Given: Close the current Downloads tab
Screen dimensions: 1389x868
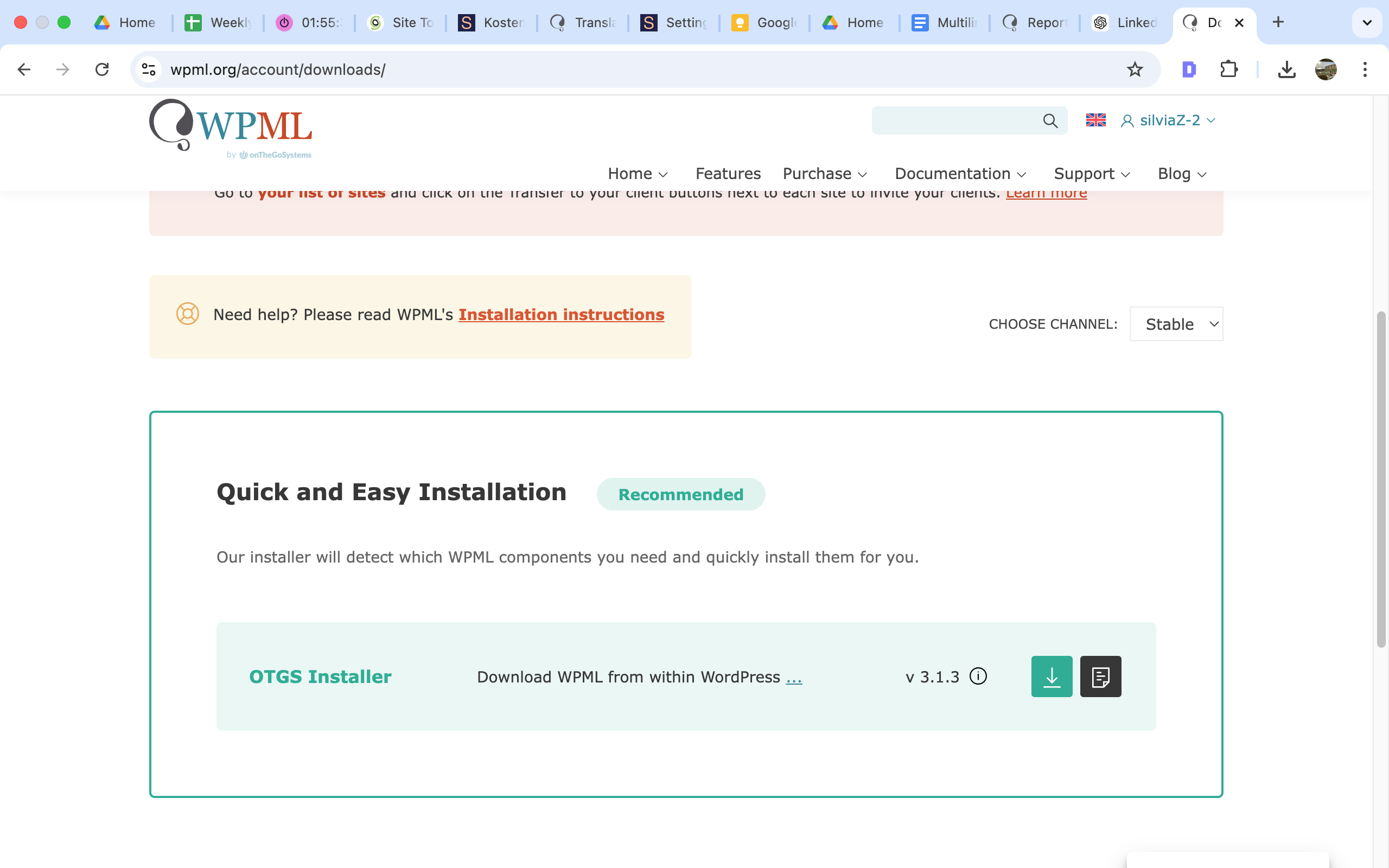Looking at the screenshot, I should (1239, 22).
